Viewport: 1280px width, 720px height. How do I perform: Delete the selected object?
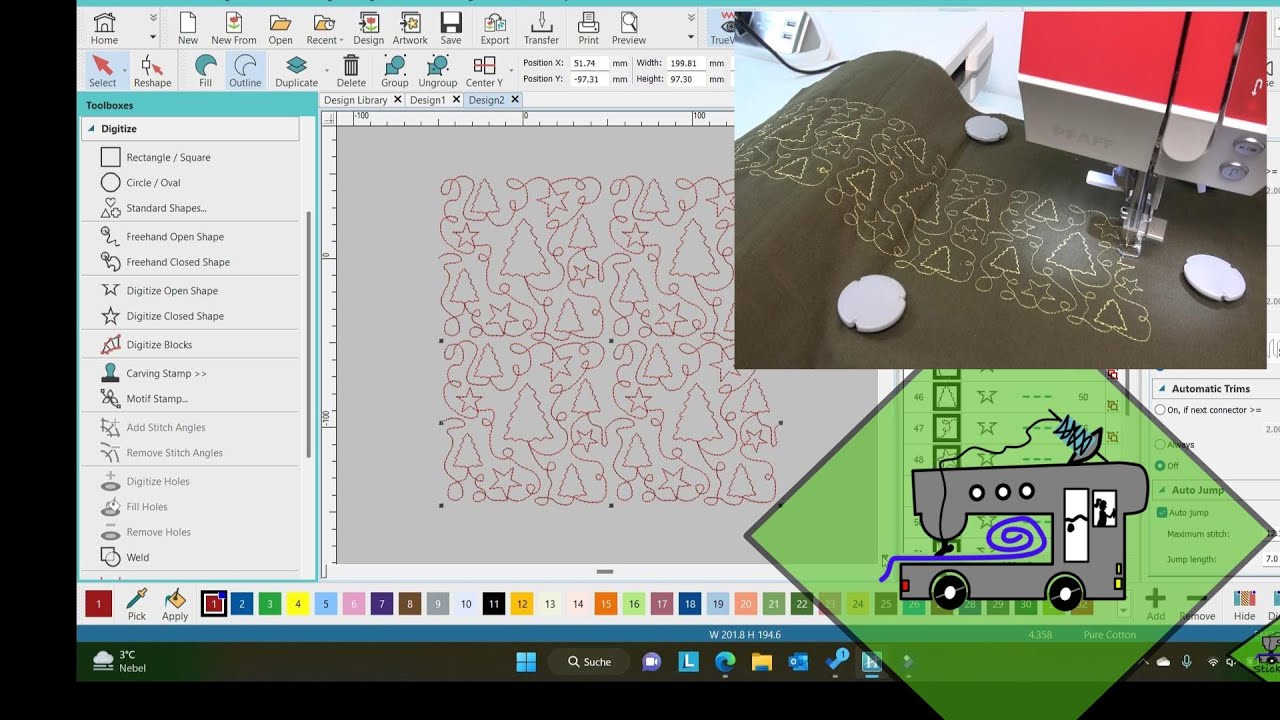click(351, 71)
